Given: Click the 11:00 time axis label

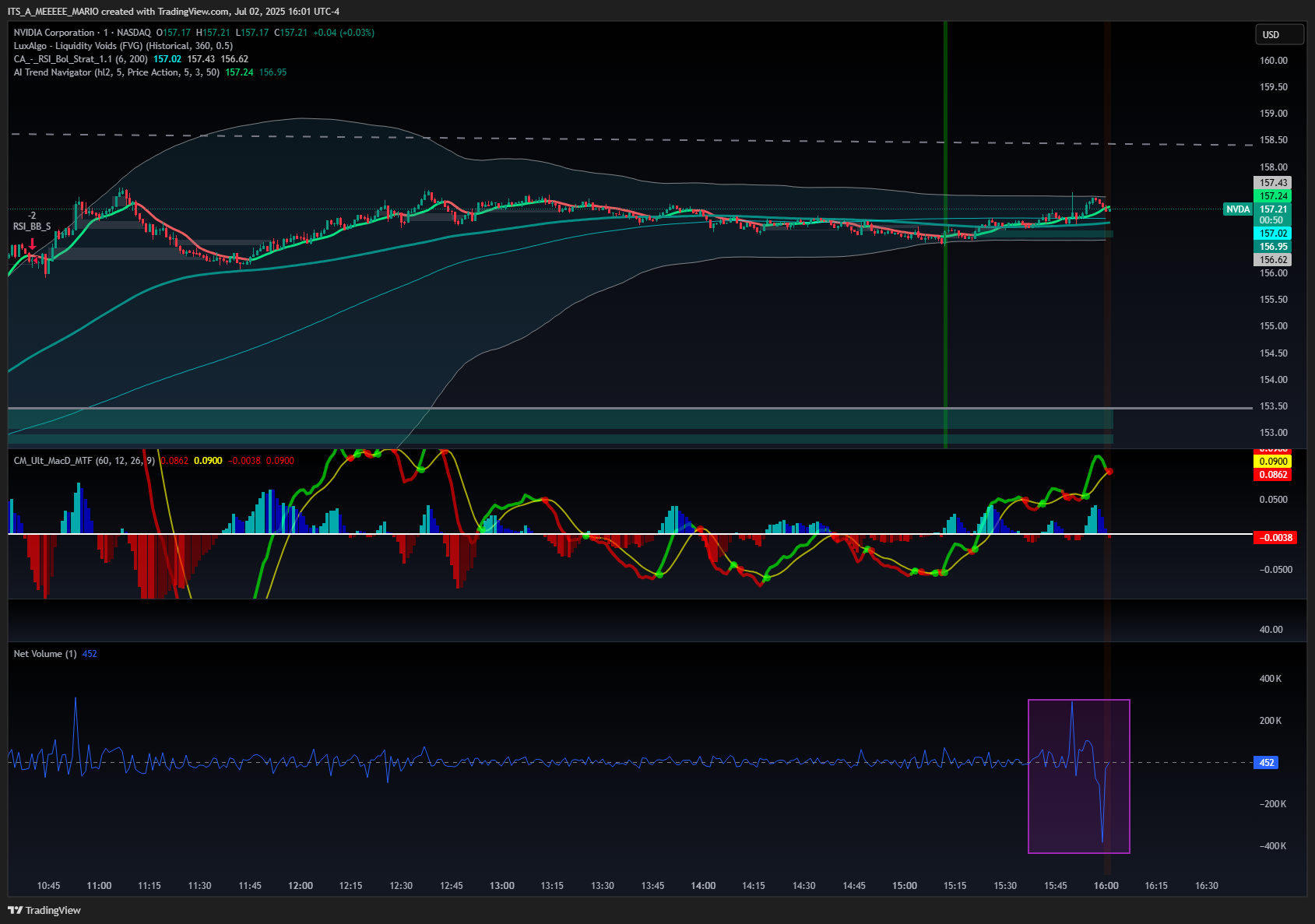Looking at the screenshot, I should tap(99, 886).
